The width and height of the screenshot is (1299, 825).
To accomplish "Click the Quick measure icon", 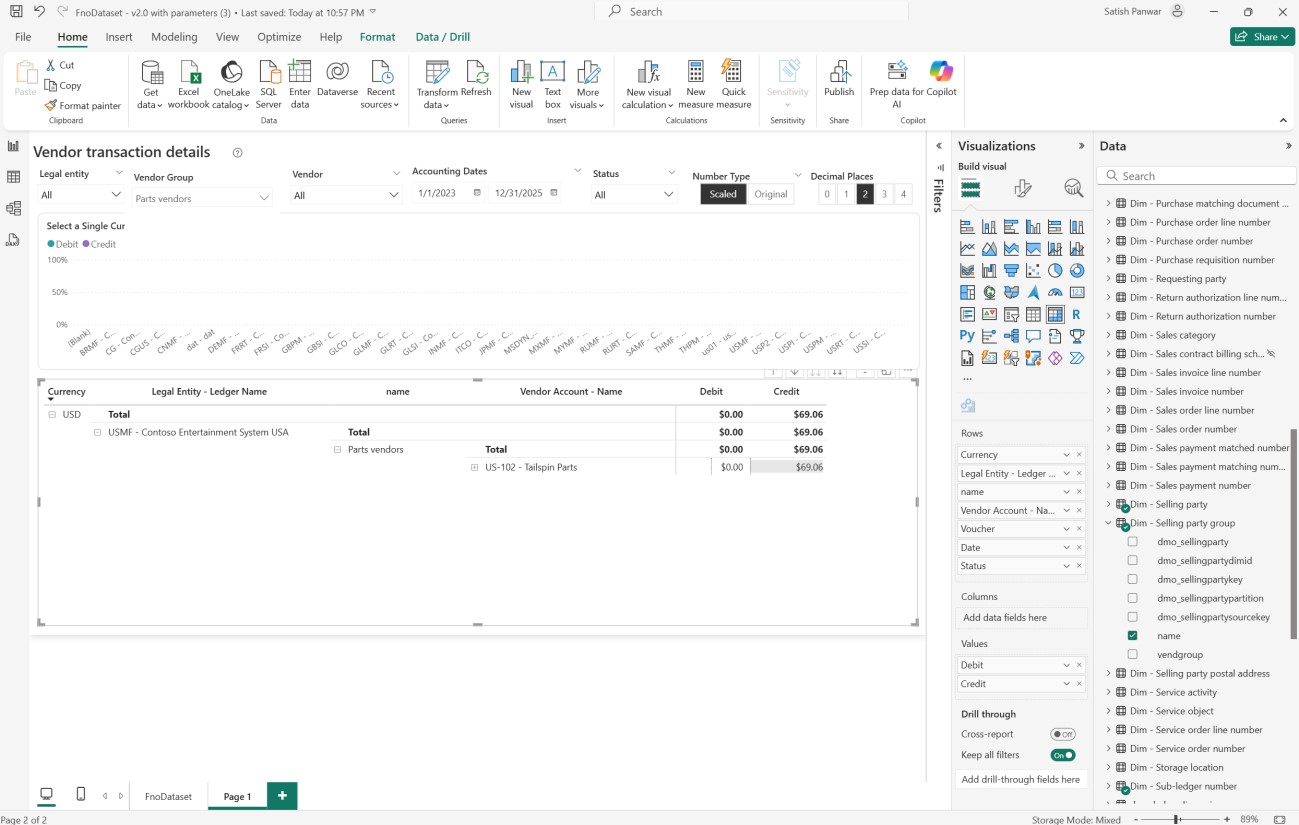I will [x=733, y=72].
